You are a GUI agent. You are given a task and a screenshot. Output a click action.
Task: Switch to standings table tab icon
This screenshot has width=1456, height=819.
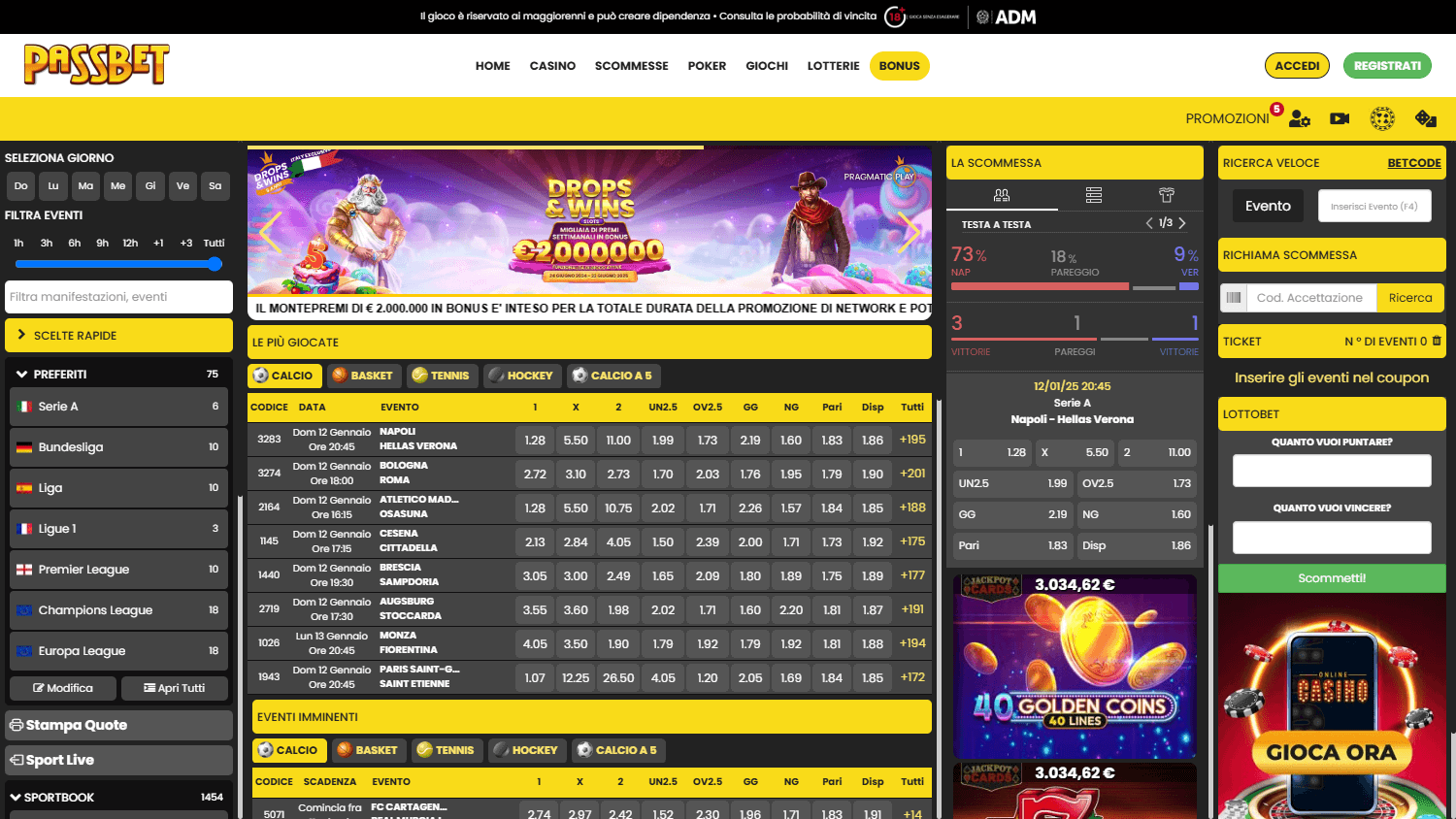pos(1094,195)
